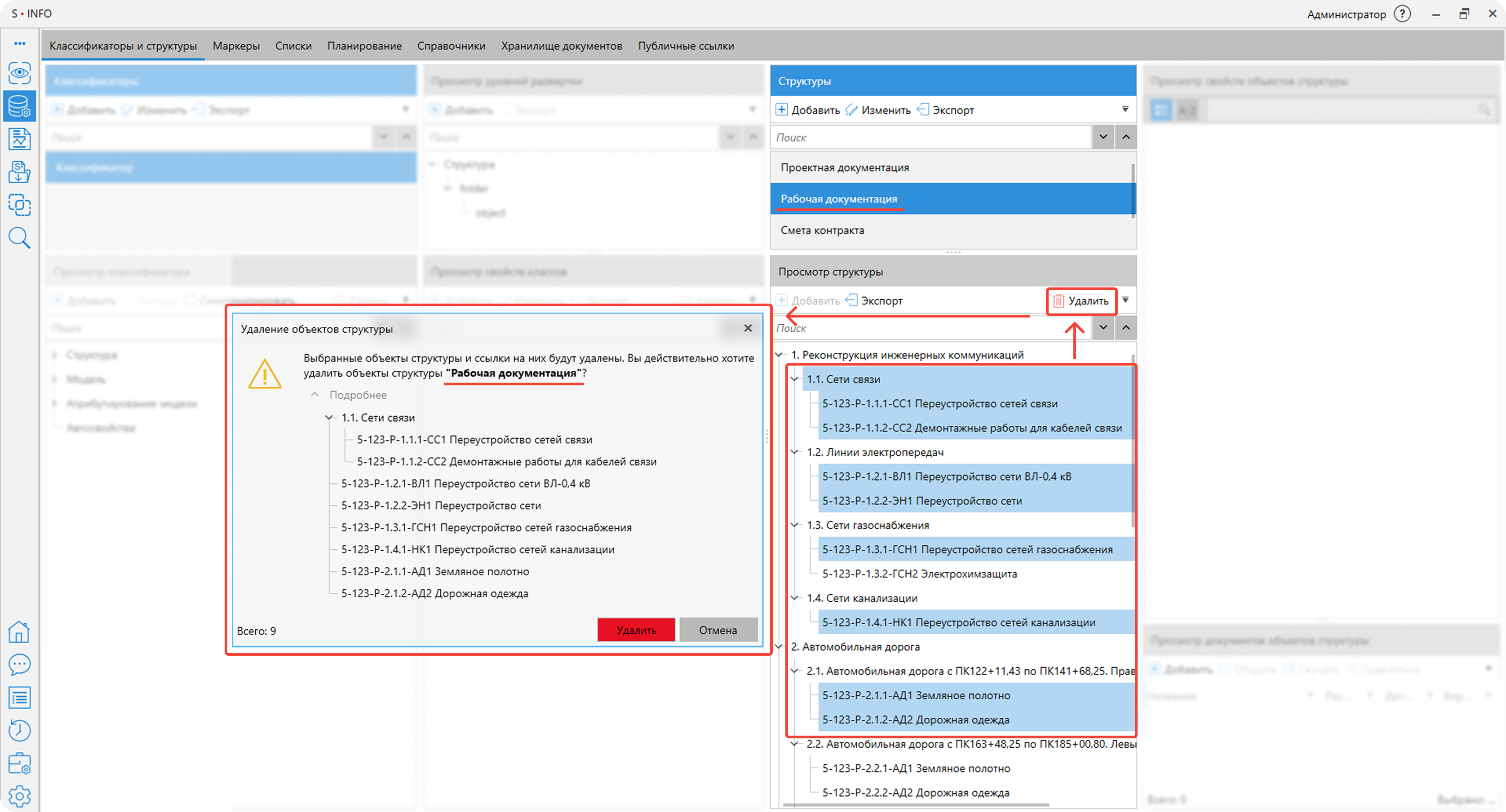Open the chat bubble sidebar icon
Viewport: 1506px width, 812px height.
(19, 665)
